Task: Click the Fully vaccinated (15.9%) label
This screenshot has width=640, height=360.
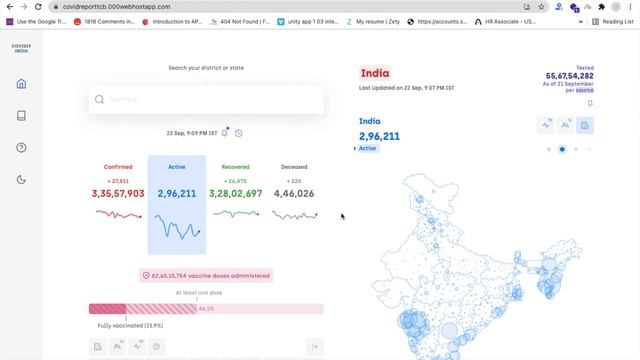Action: (130, 326)
